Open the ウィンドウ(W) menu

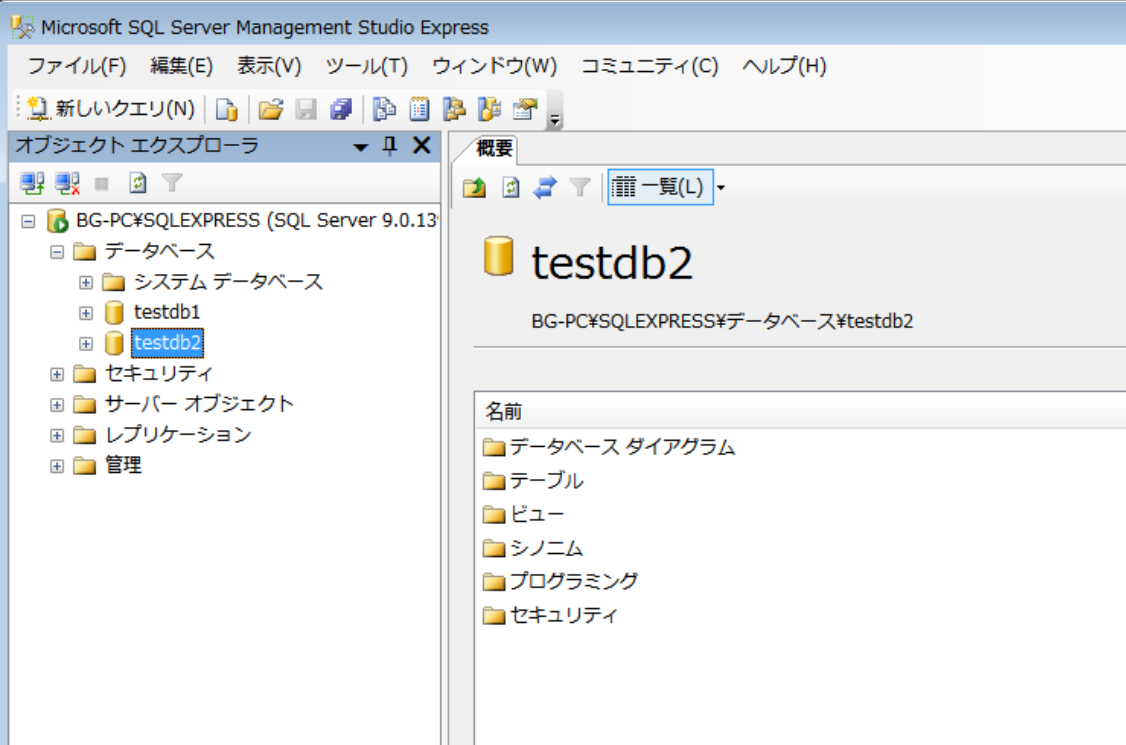coord(495,66)
